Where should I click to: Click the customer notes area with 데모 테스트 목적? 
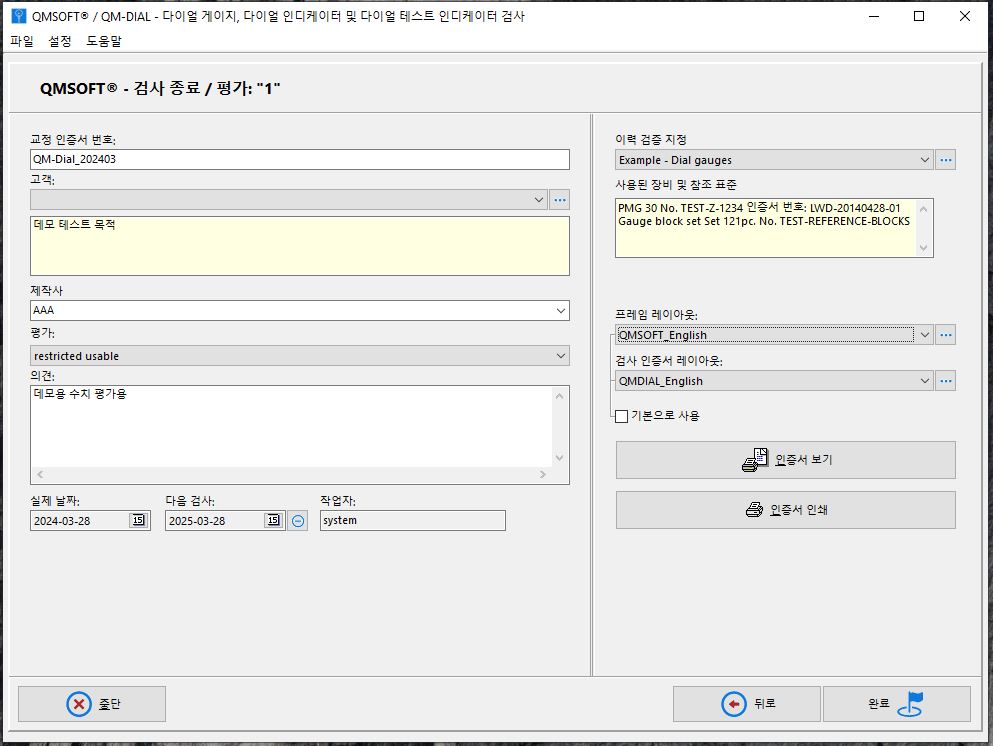(300, 246)
